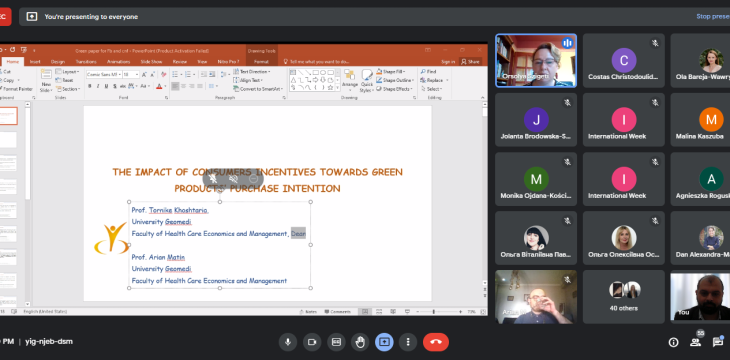Apply text shadow in Font group

point(115,86)
